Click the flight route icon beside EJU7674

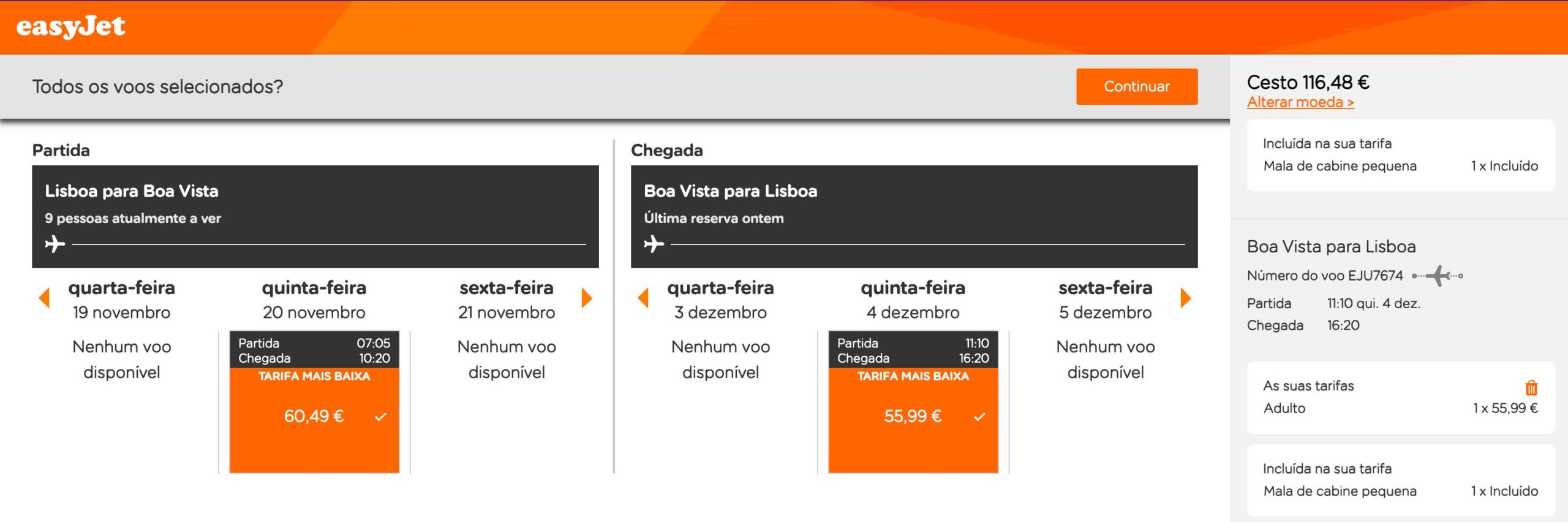1437,276
